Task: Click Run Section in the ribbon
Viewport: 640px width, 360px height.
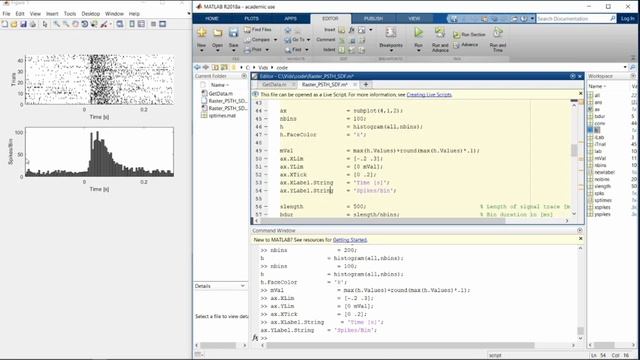Action: click(x=469, y=35)
